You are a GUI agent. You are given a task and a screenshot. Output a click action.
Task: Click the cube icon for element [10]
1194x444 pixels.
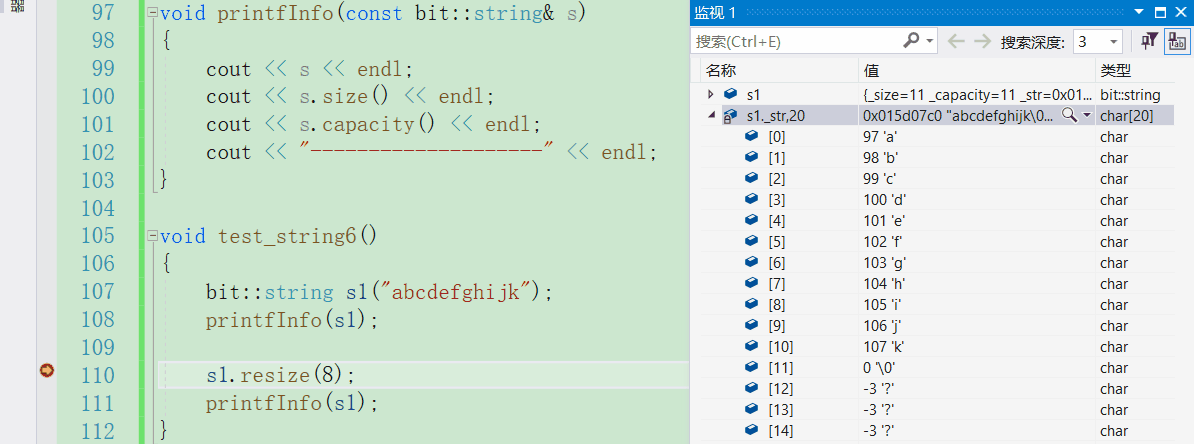point(752,347)
